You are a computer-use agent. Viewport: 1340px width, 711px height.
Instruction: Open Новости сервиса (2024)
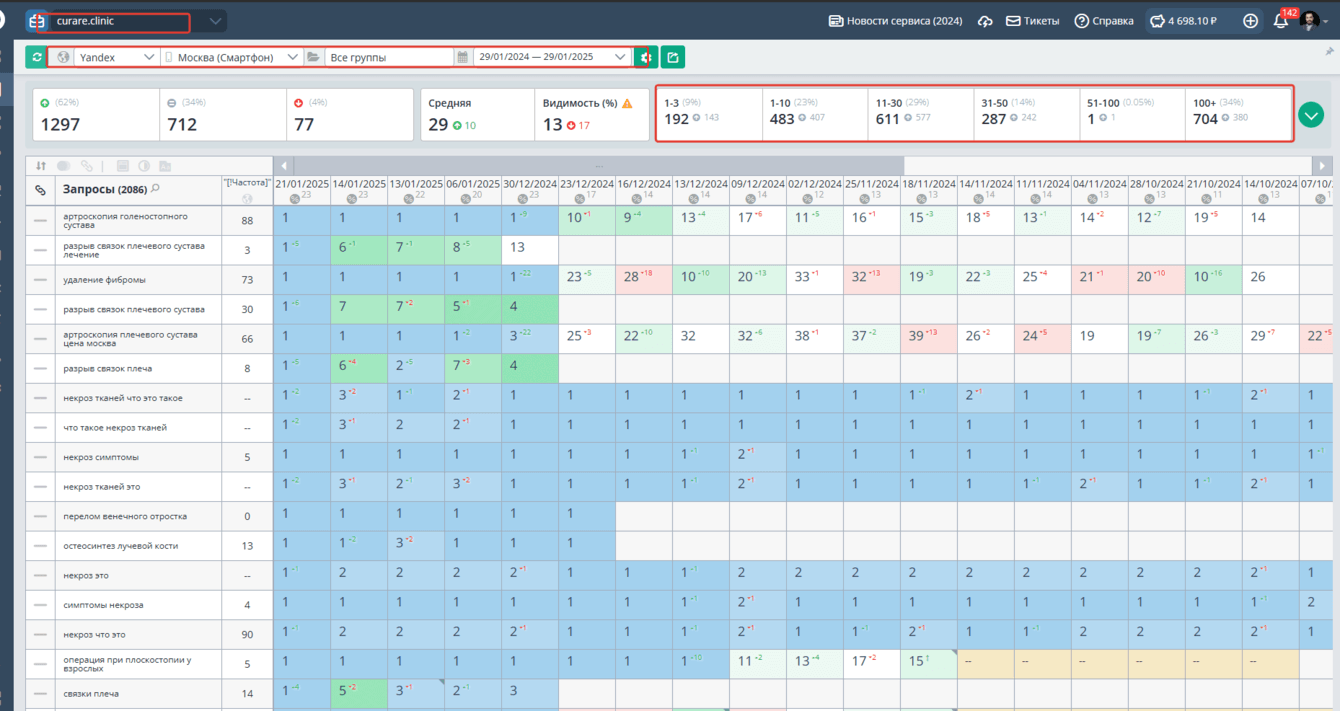(x=896, y=21)
